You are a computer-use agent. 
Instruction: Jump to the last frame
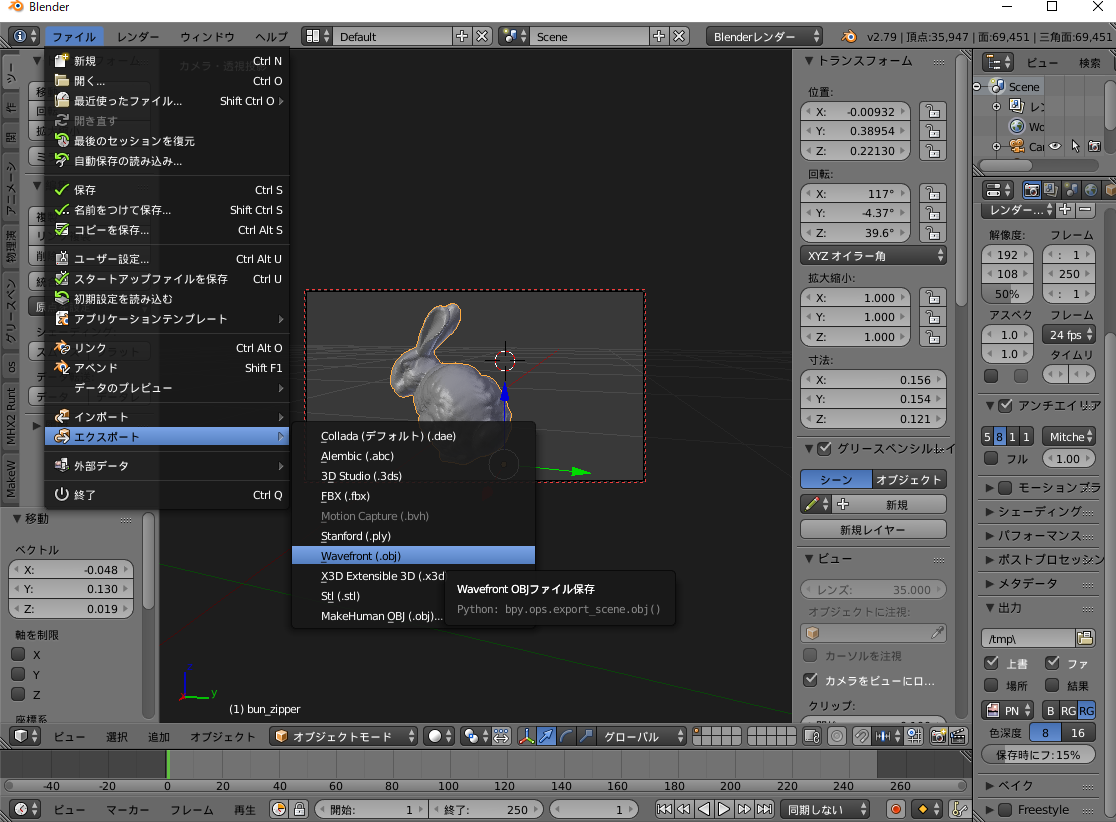tap(764, 809)
